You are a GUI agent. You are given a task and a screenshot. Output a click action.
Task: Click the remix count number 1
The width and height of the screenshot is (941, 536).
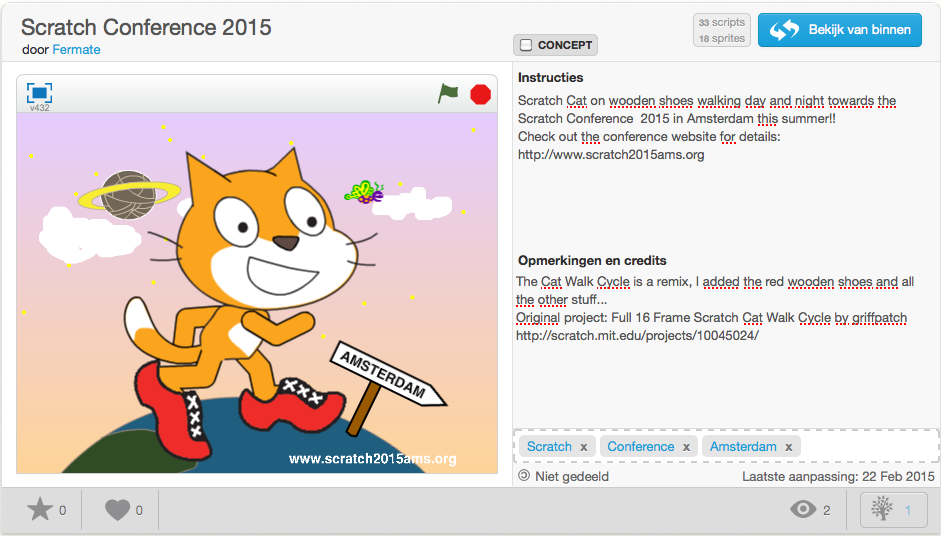[x=908, y=510]
